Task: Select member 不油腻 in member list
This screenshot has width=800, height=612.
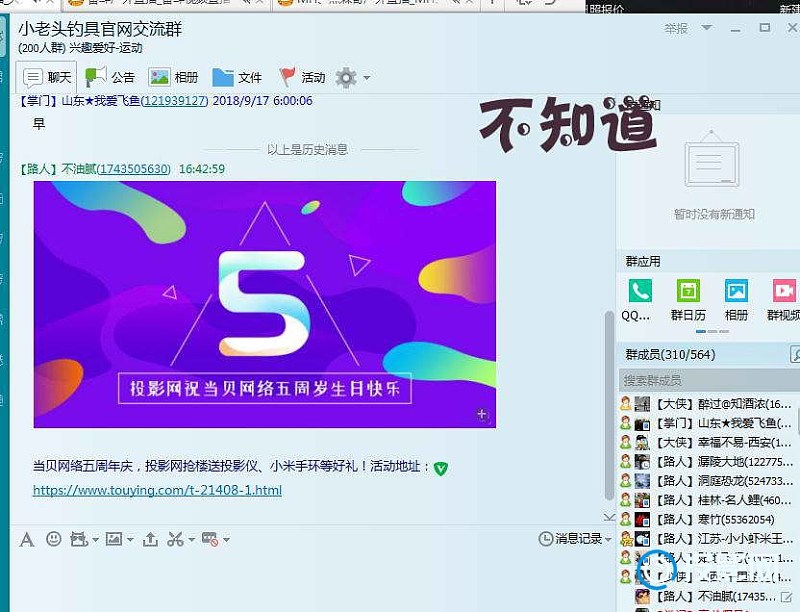Action: [x=709, y=596]
